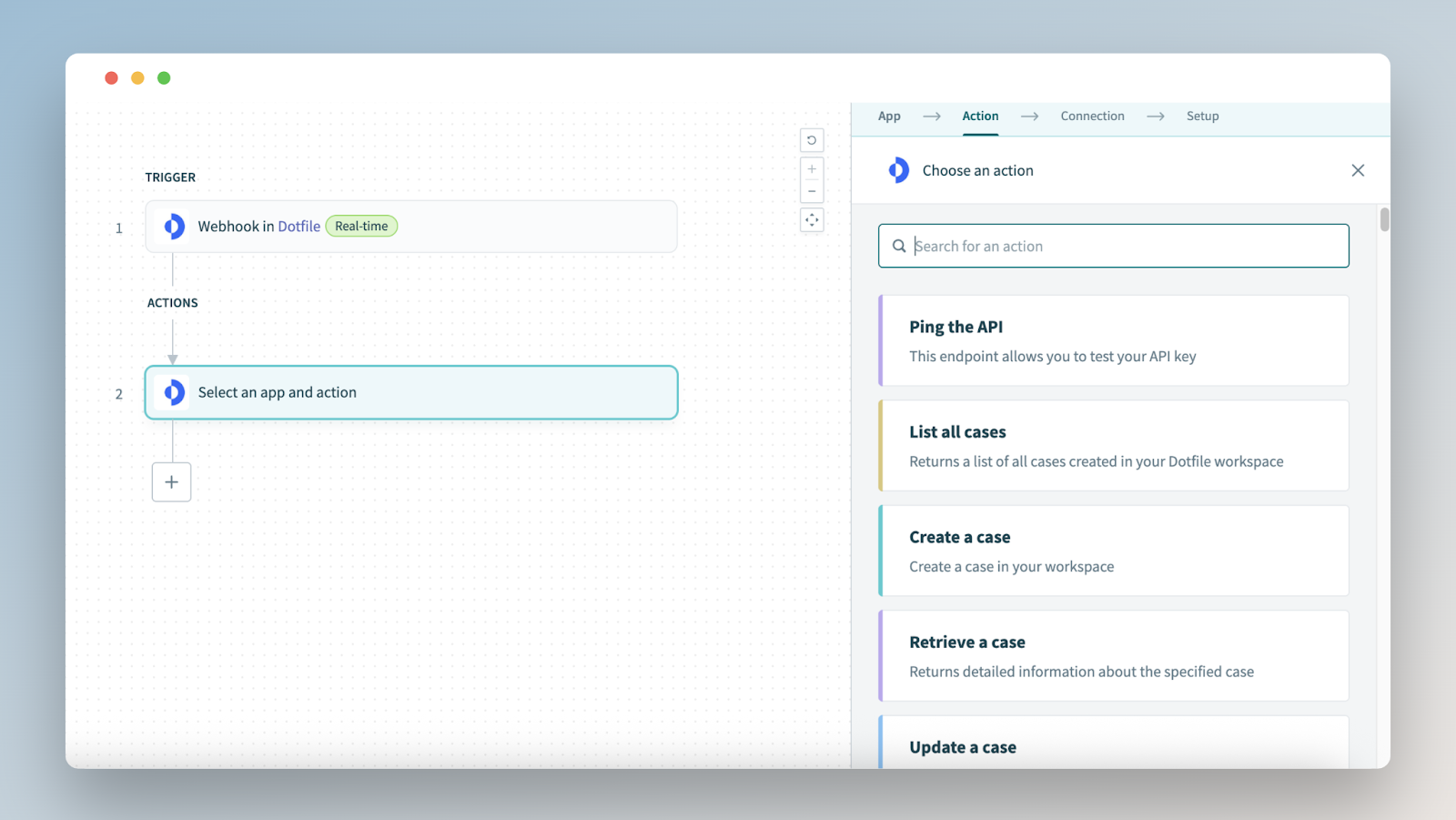Image resolution: width=1456 pixels, height=820 pixels.
Task: Open the Setup tab
Action: (x=1202, y=116)
